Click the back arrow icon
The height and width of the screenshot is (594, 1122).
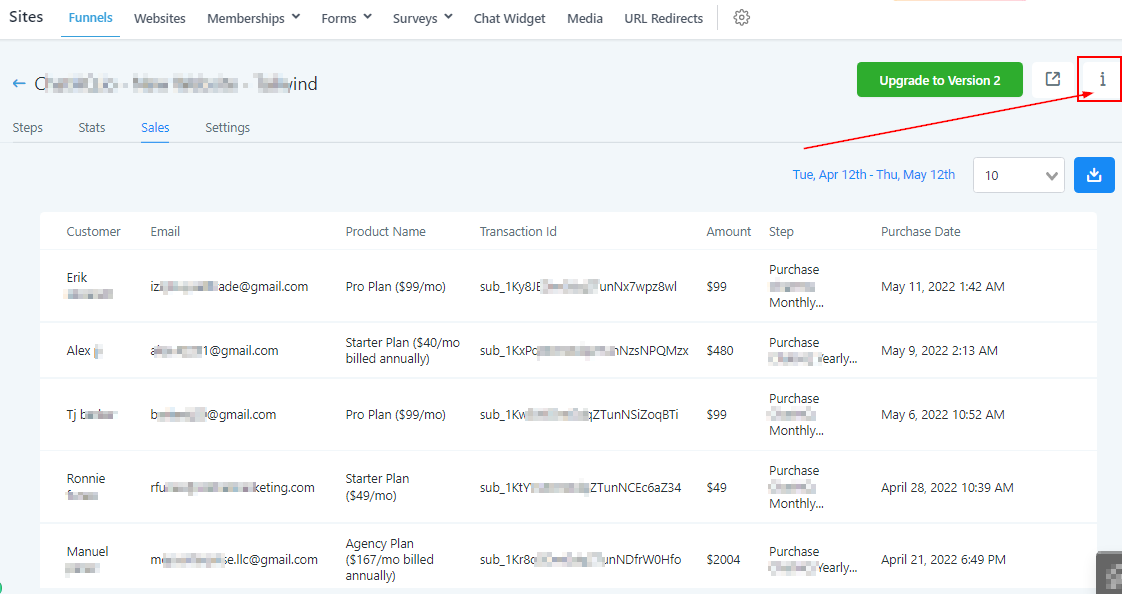click(x=18, y=84)
